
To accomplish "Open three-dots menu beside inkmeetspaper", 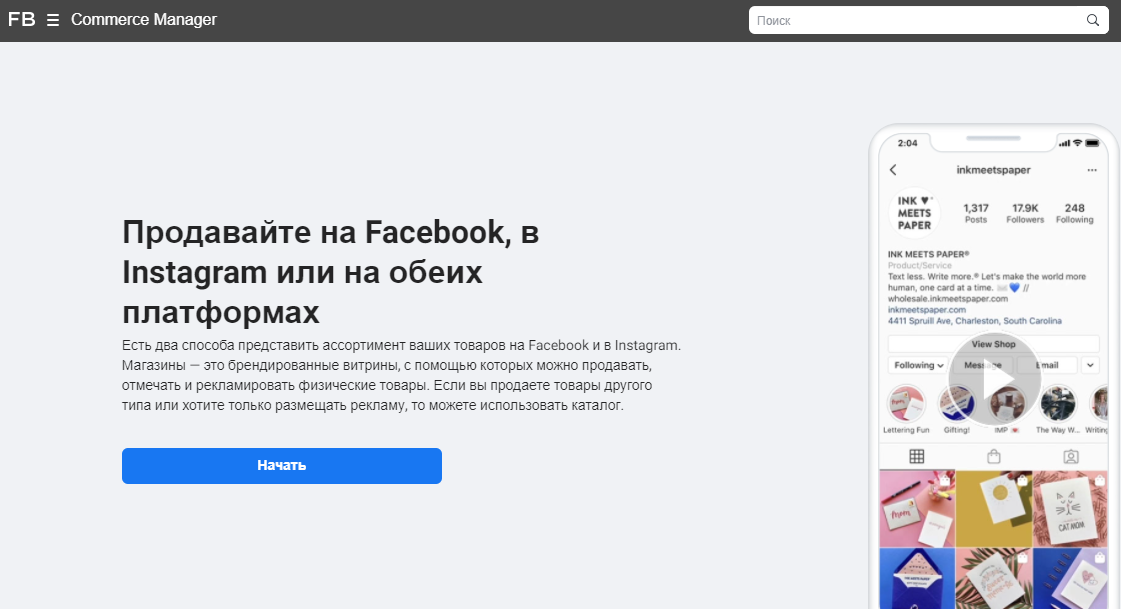I will [1092, 170].
